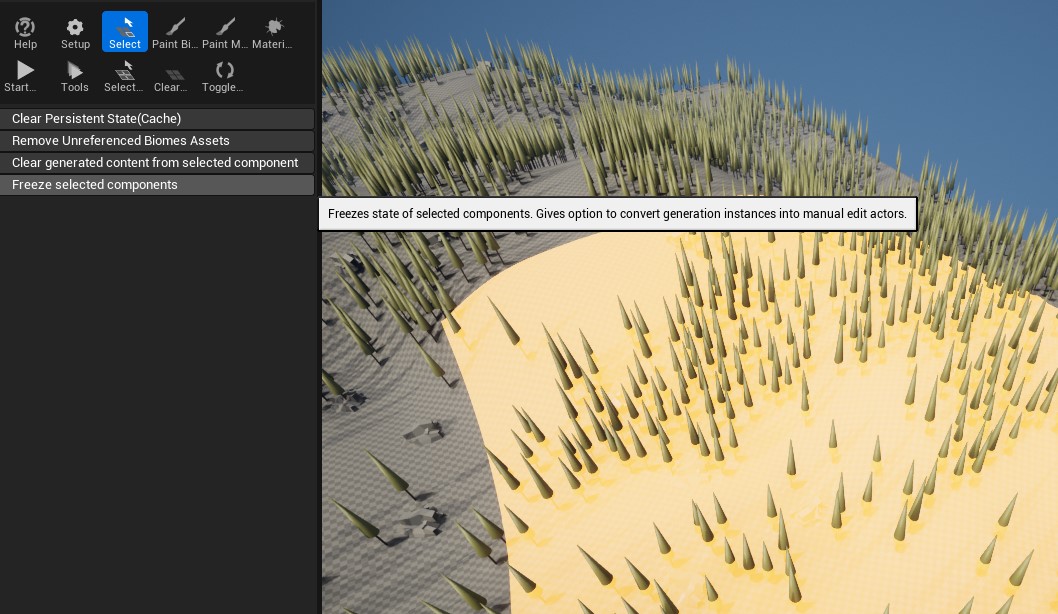Image resolution: width=1058 pixels, height=614 pixels.
Task: Open the Setup gear tool
Action: (x=75, y=32)
